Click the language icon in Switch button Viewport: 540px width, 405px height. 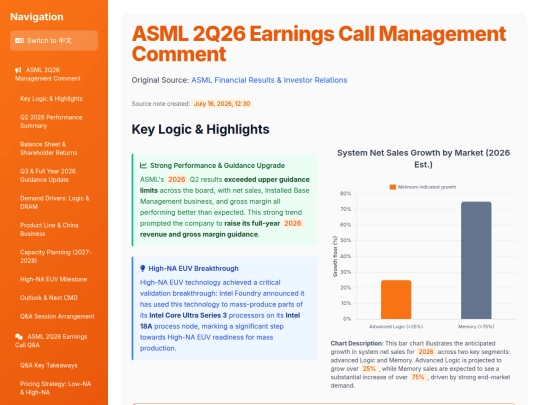tap(19, 41)
